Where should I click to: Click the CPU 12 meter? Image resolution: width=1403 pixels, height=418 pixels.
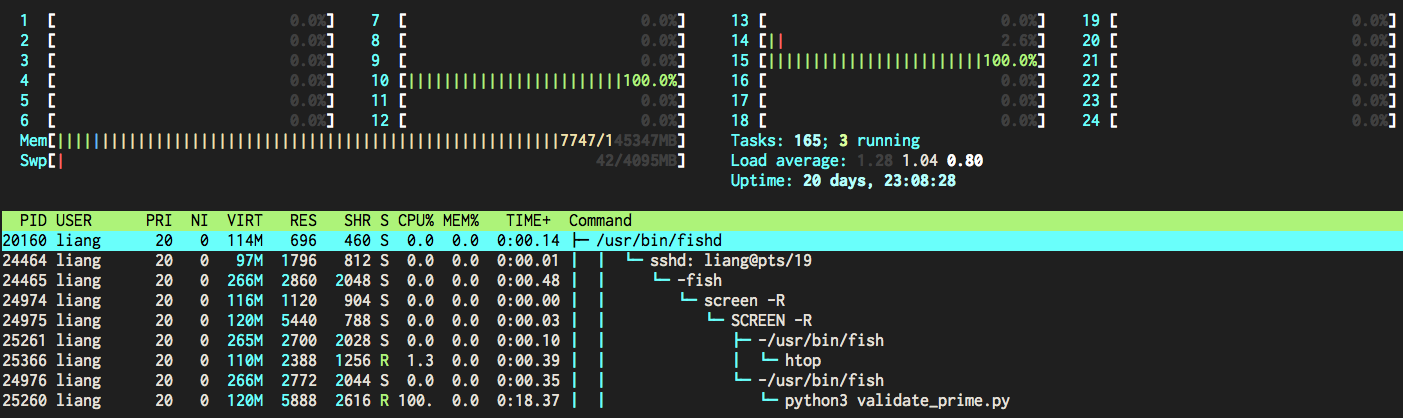(529, 120)
